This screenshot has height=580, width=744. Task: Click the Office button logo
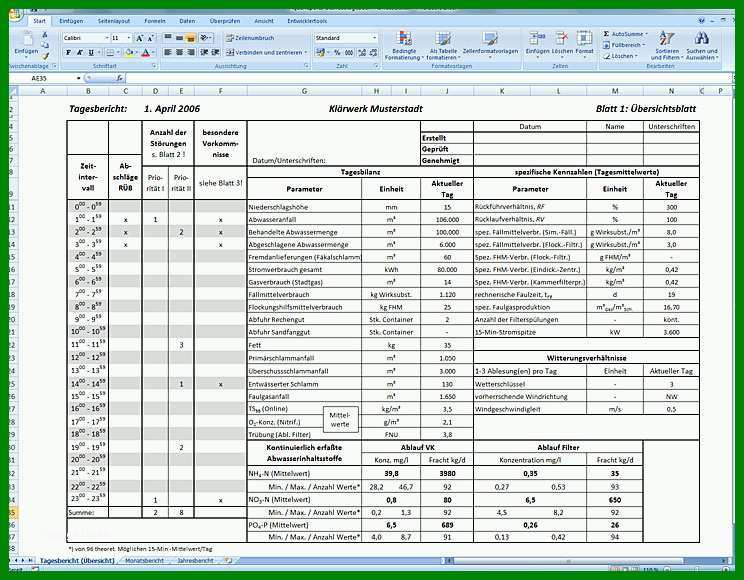point(16,14)
